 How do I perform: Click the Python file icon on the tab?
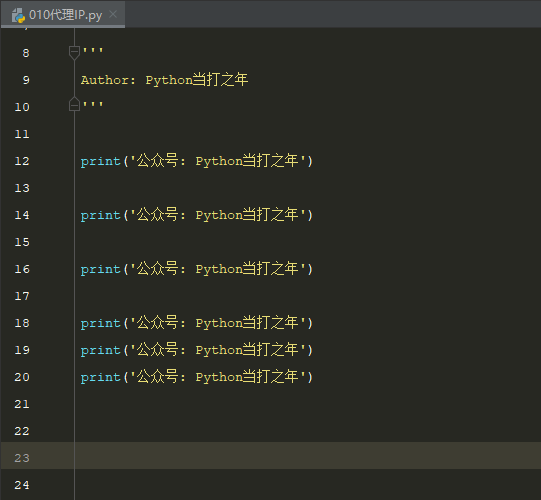tap(18, 16)
